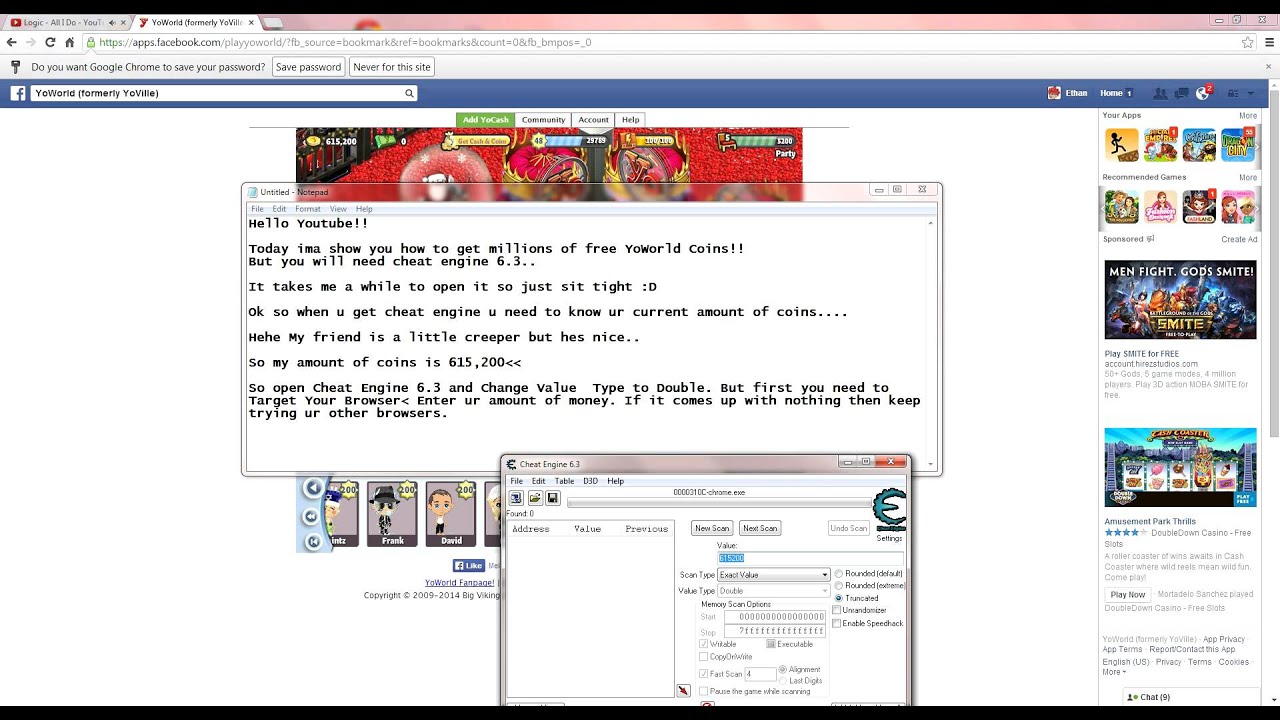Toggle the Fast Scan checkbox
Image resolution: width=1280 pixels, height=720 pixels.
704,674
